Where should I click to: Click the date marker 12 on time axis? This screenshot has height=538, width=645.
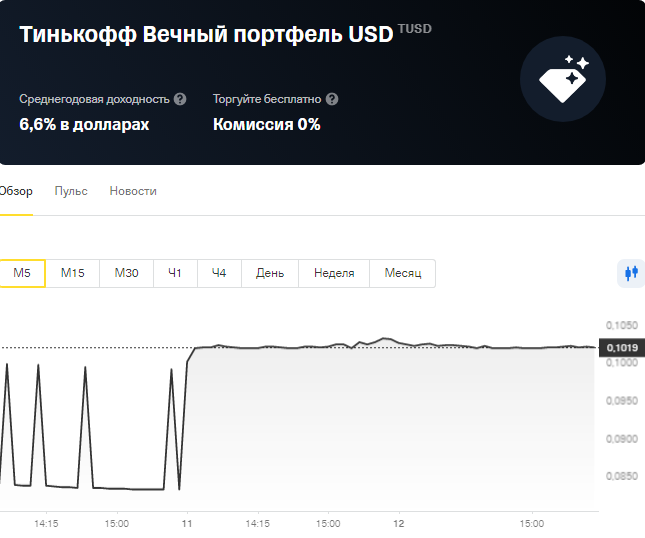click(x=399, y=524)
